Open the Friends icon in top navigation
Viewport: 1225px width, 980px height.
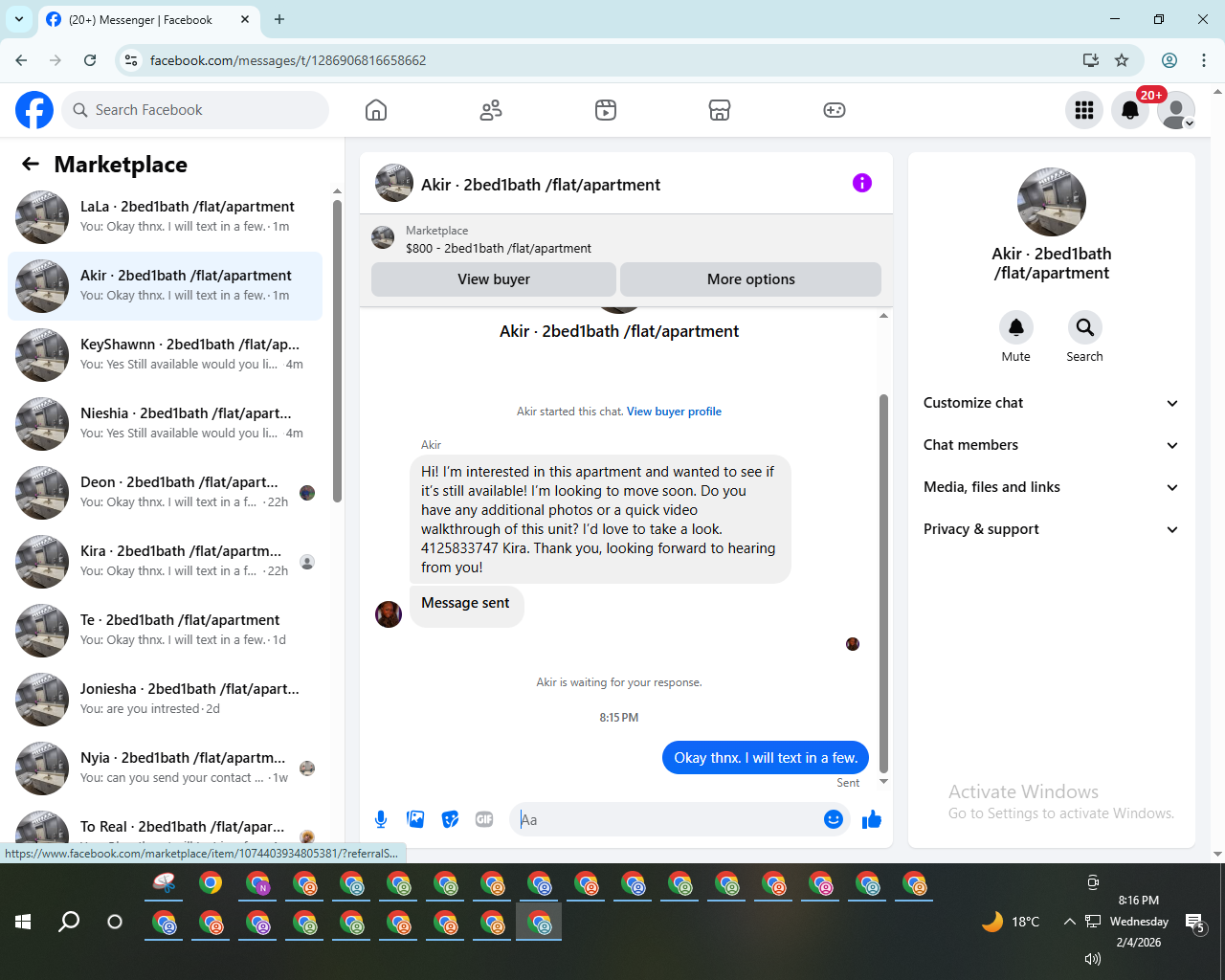point(491,110)
